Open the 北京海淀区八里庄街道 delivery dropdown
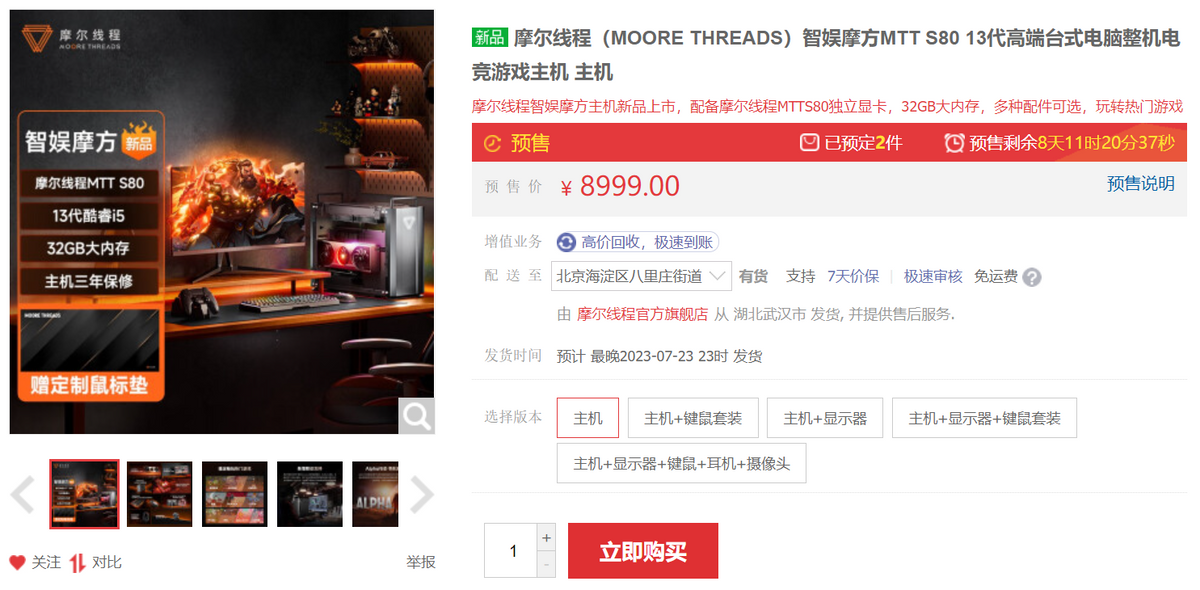Image resolution: width=1200 pixels, height=590 pixels. pyautogui.click(x=642, y=276)
